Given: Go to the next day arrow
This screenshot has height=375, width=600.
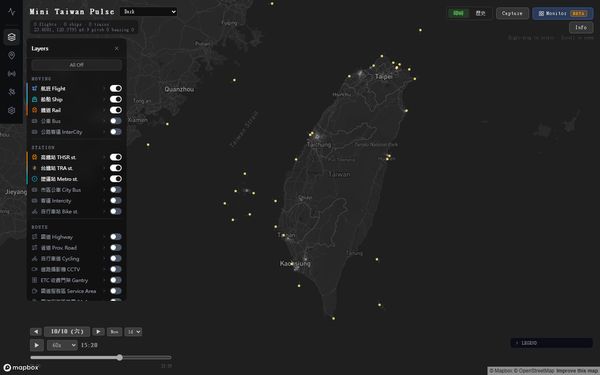Looking at the screenshot, I should 98,332.
